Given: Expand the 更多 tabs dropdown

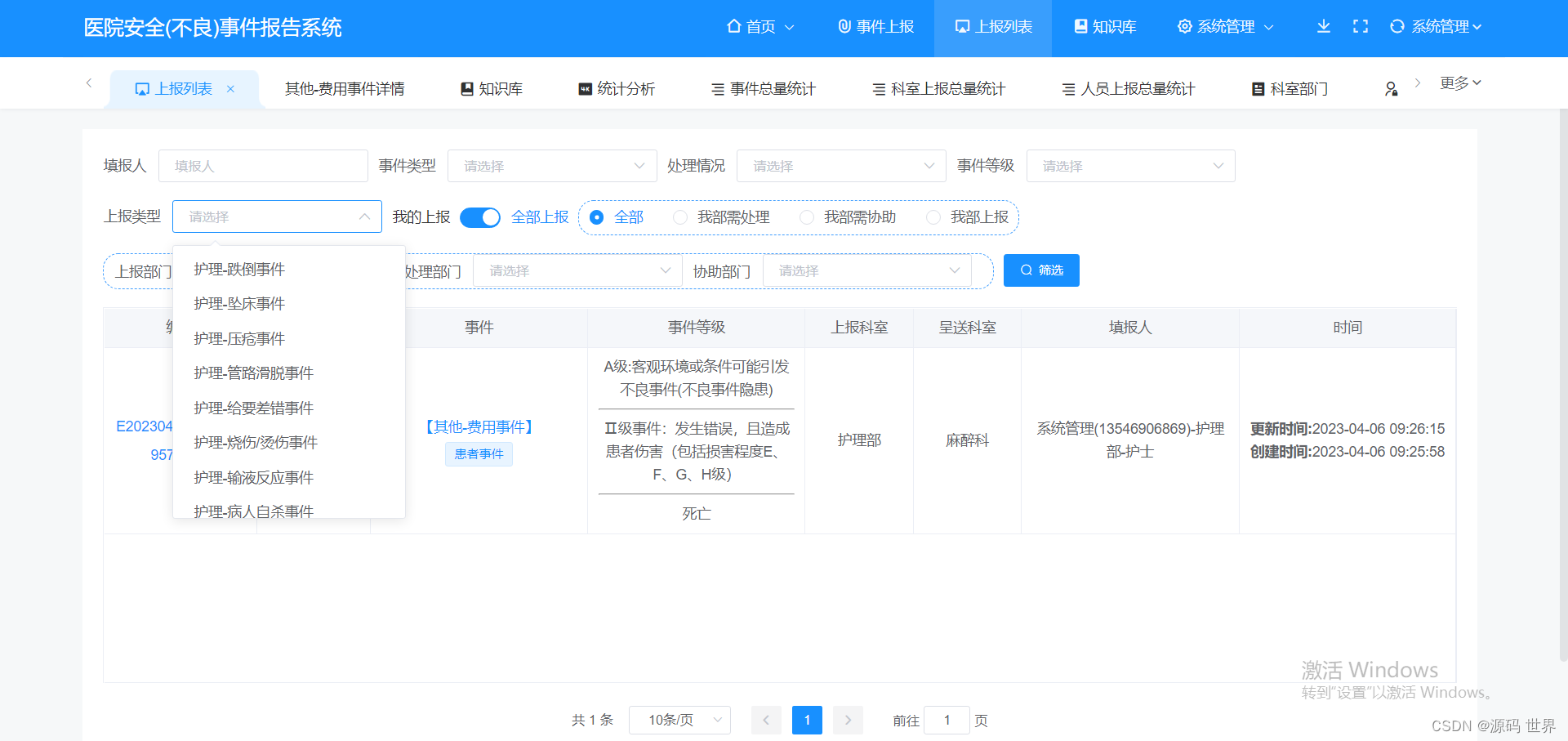Looking at the screenshot, I should (x=1460, y=83).
